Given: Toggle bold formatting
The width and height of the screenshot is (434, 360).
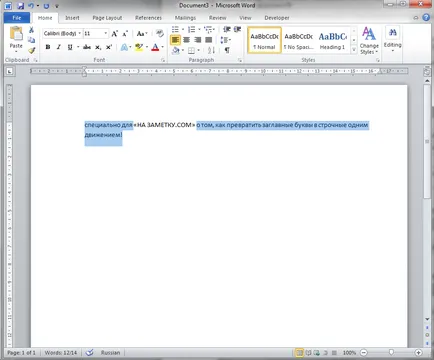Looking at the screenshot, I should [48, 47].
